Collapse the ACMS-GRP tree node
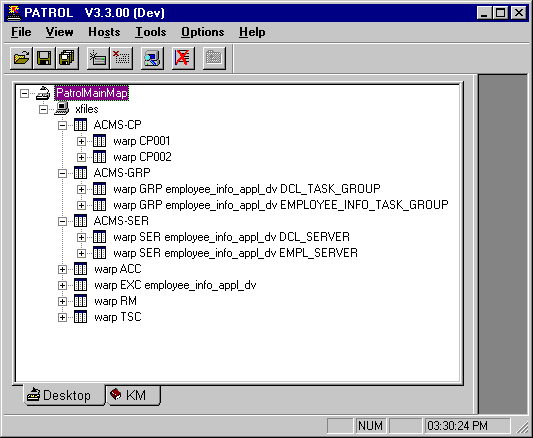Screen dimensions: 533x438 click(62, 173)
